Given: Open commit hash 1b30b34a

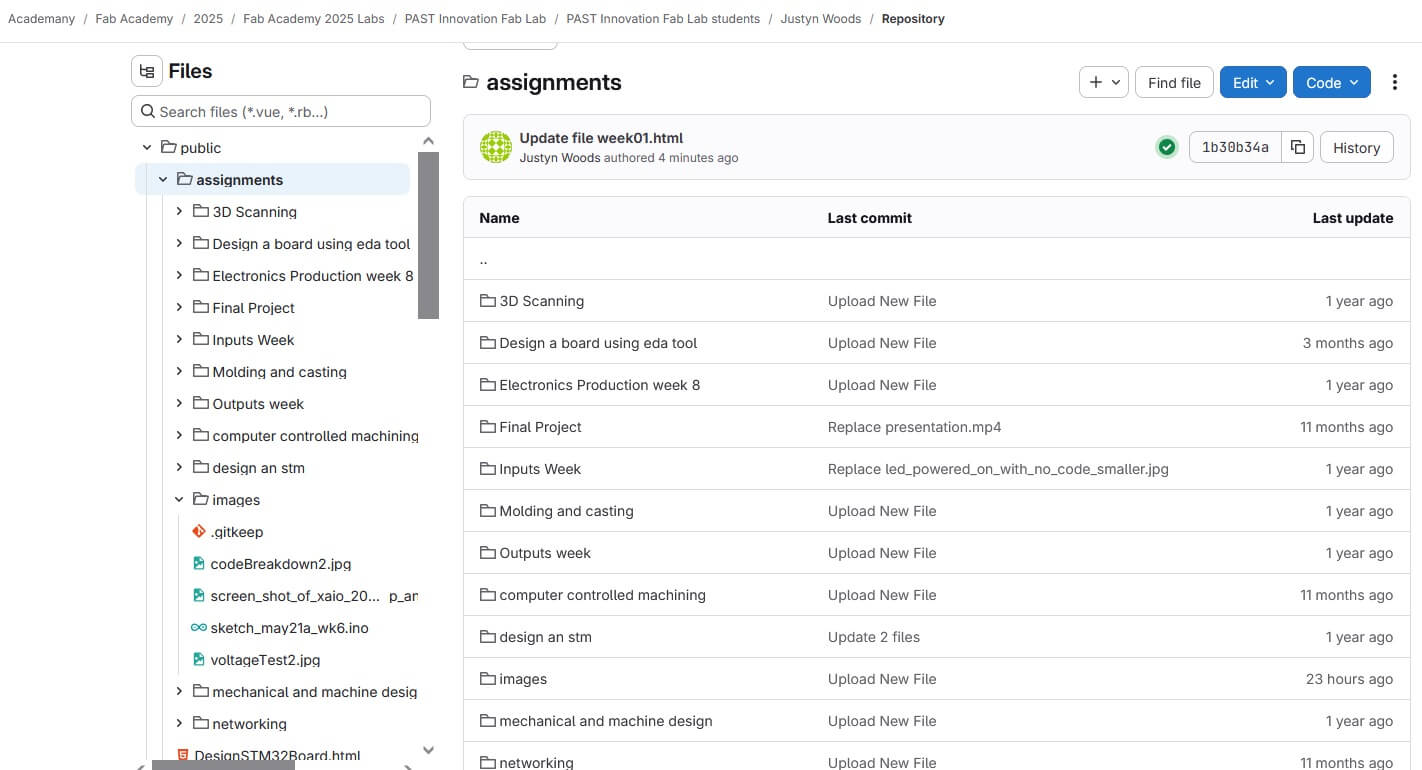Looking at the screenshot, I should (1235, 148).
